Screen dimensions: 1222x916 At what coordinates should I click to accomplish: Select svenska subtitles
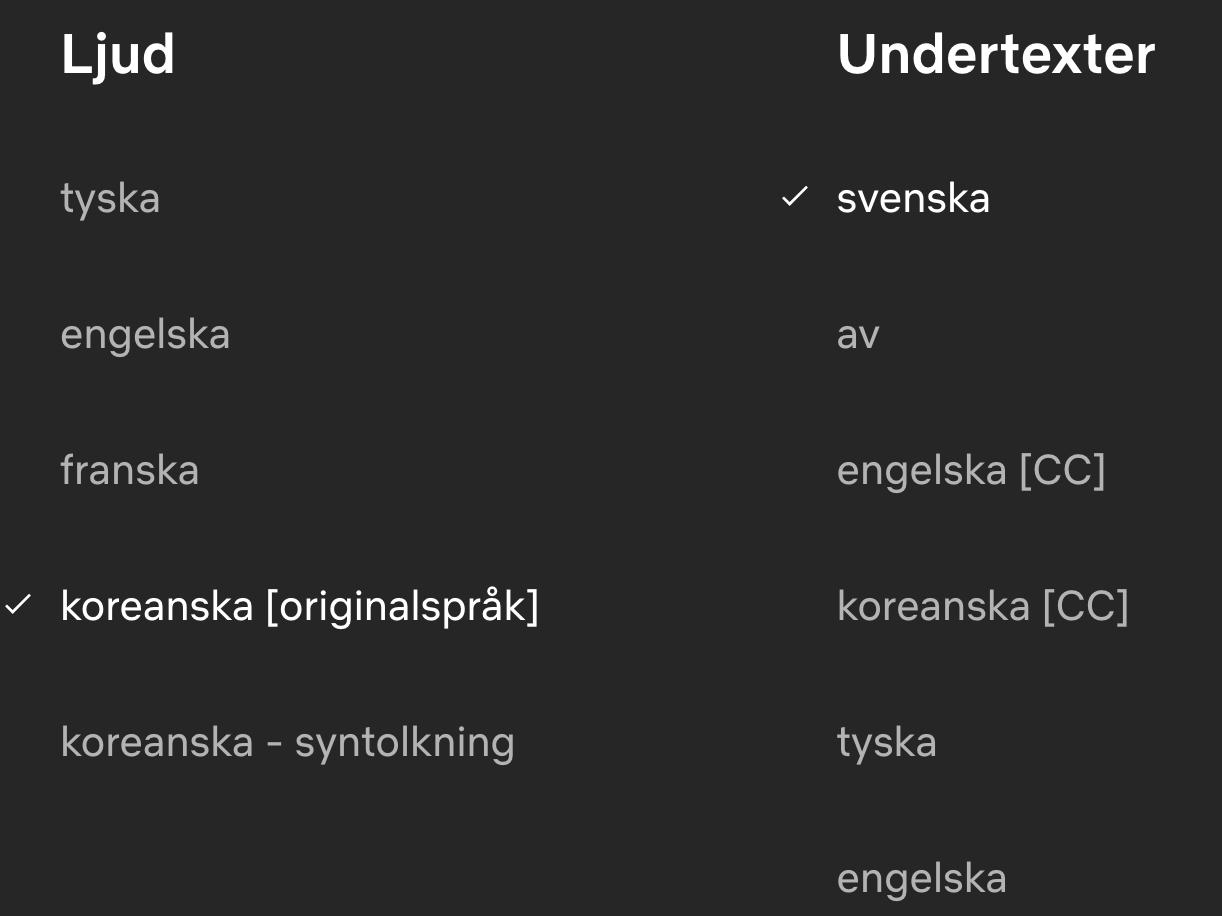coord(913,198)
